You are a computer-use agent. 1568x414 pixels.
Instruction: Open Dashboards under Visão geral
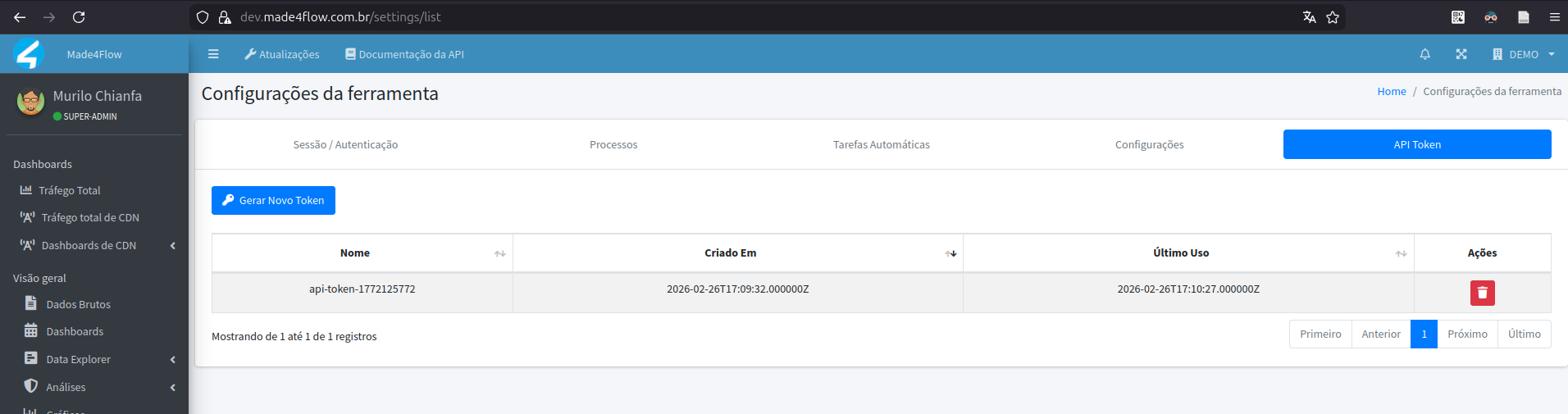[75, 331]
